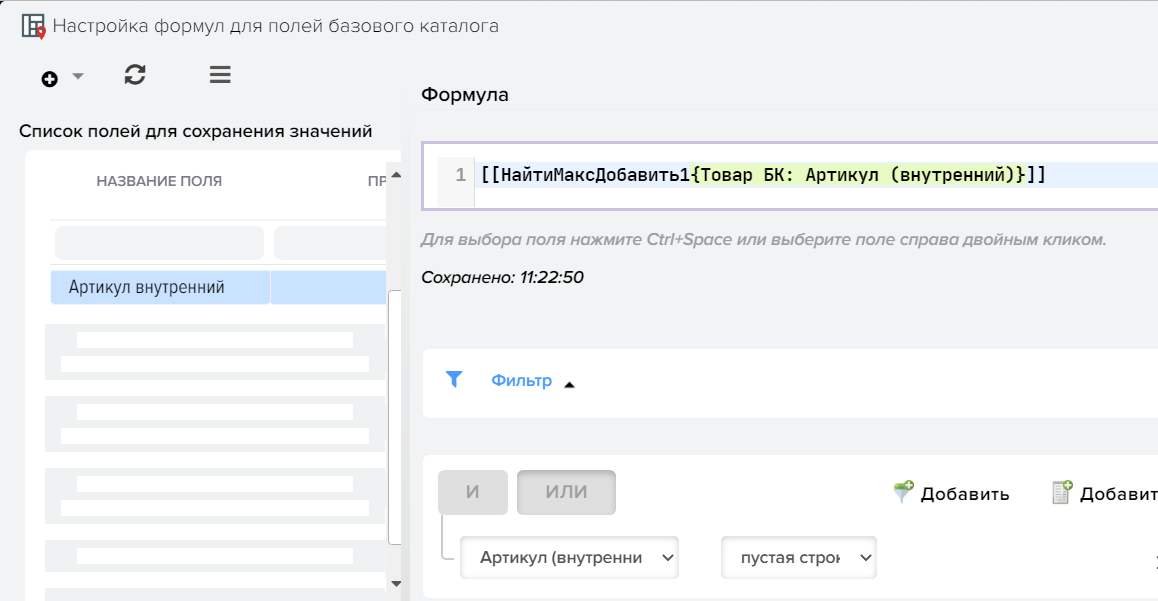Image resolution: width=1158 pixels, height=601 pixels.
Task: Open the dropdown arrow beside the plus icon
Action: pos(78,77)
